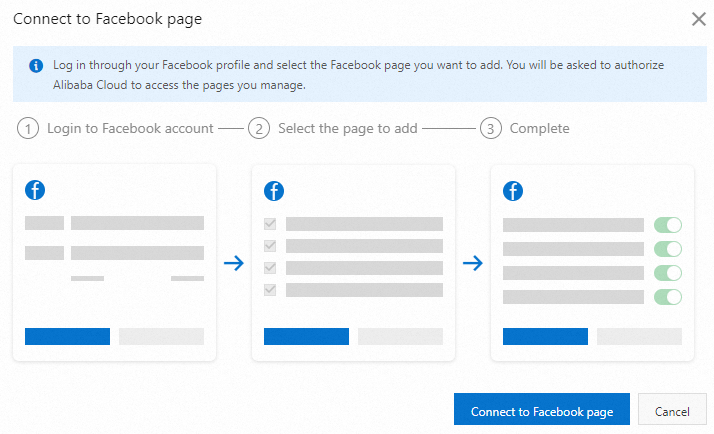
Task: Click the 'Alibaba Cloud to access the pages' banner line
Action: point(179,85)
